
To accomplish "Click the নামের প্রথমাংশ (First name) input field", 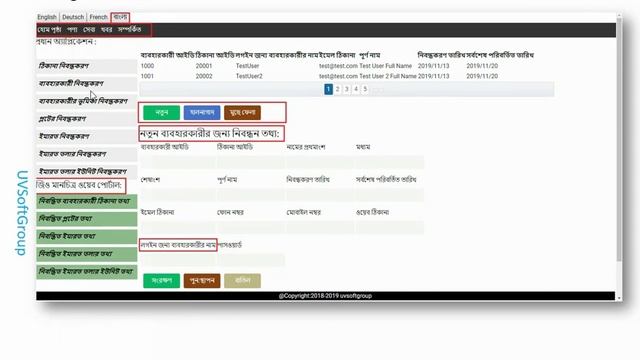I will pyautogui.click(x=320, y=162).
